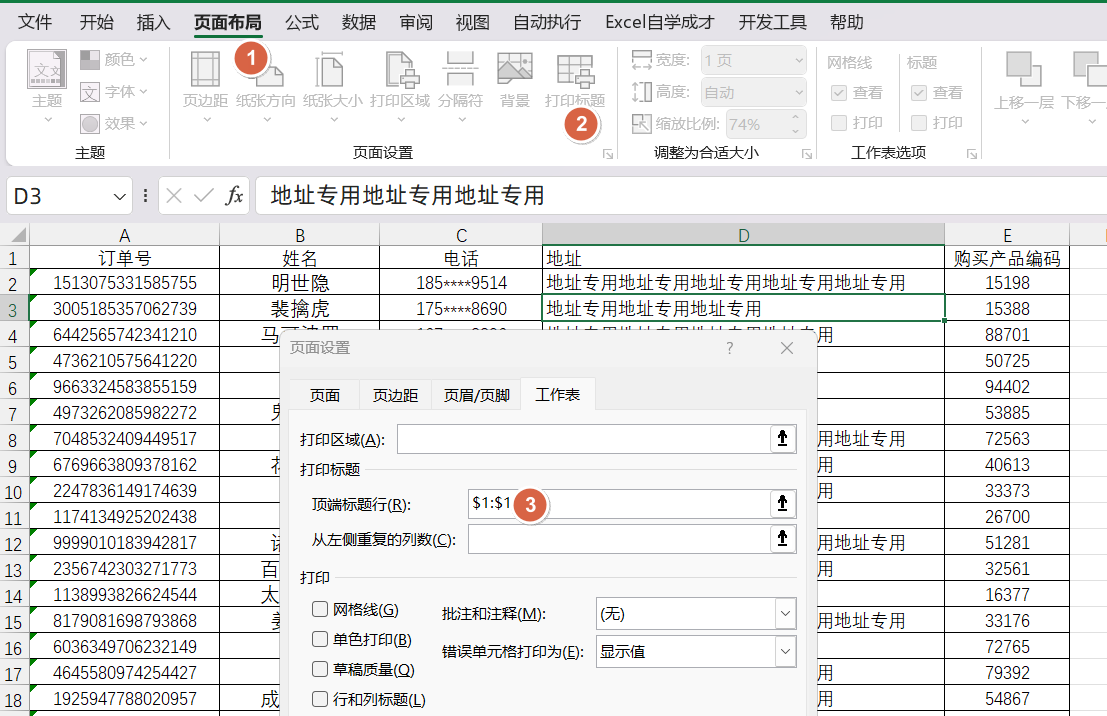This screenshot has width=1107, height=716.
Task: Switch to the 开发工具 ribbon tab
Action: click(x=772, y=23)
